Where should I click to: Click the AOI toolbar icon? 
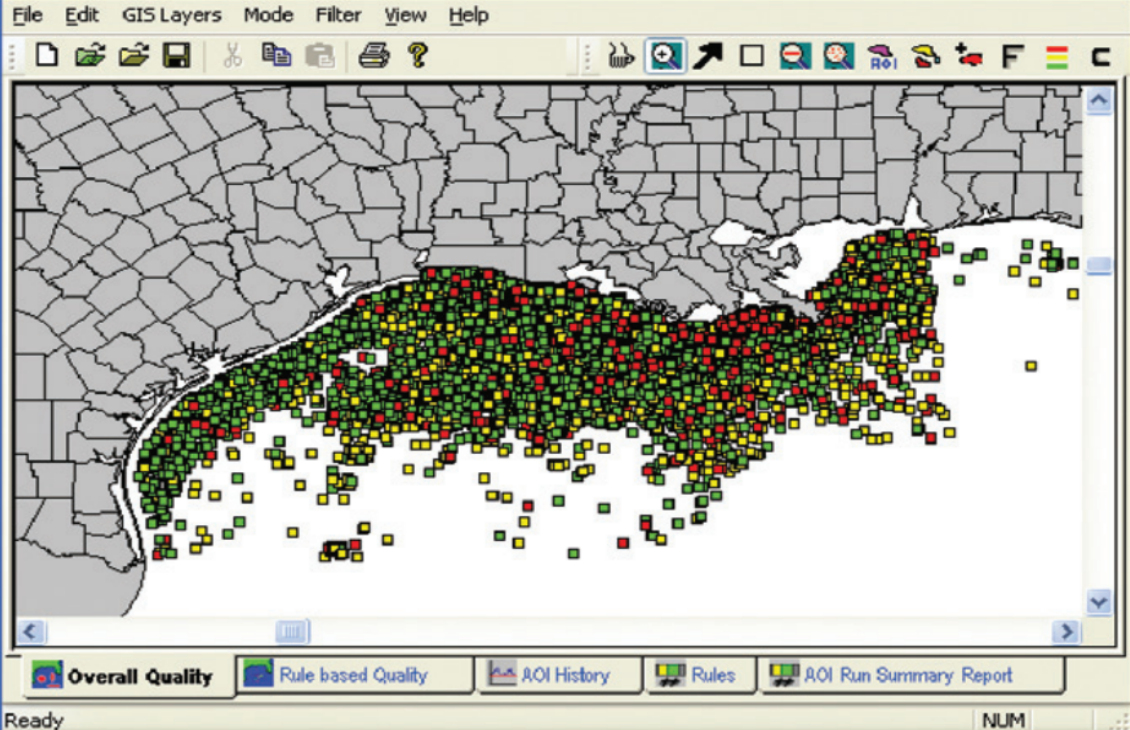(x=883, y=56)
